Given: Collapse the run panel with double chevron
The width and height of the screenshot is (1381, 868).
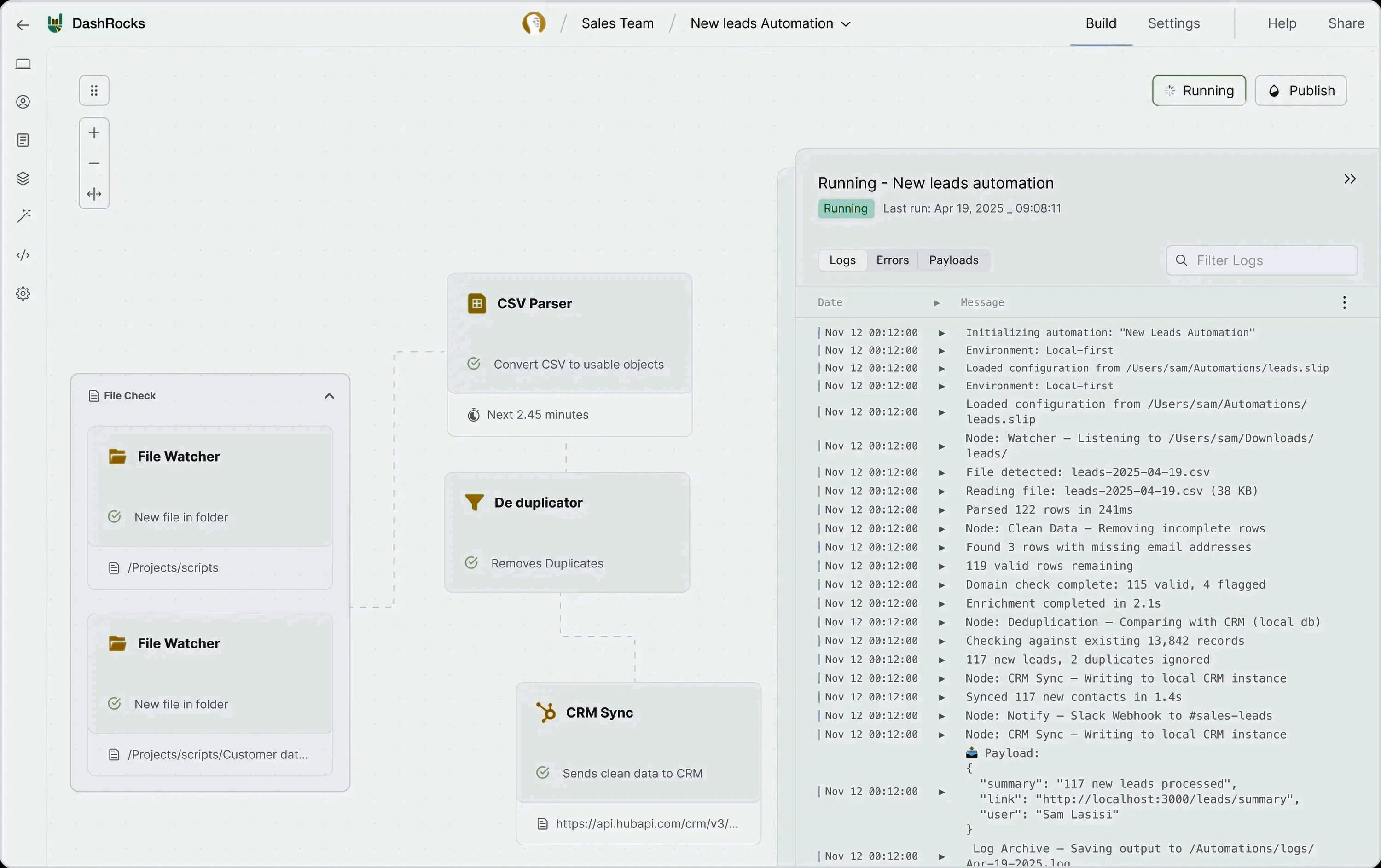Looking at the screenshot, I should pyautogui.click(x=1350, y=179).
